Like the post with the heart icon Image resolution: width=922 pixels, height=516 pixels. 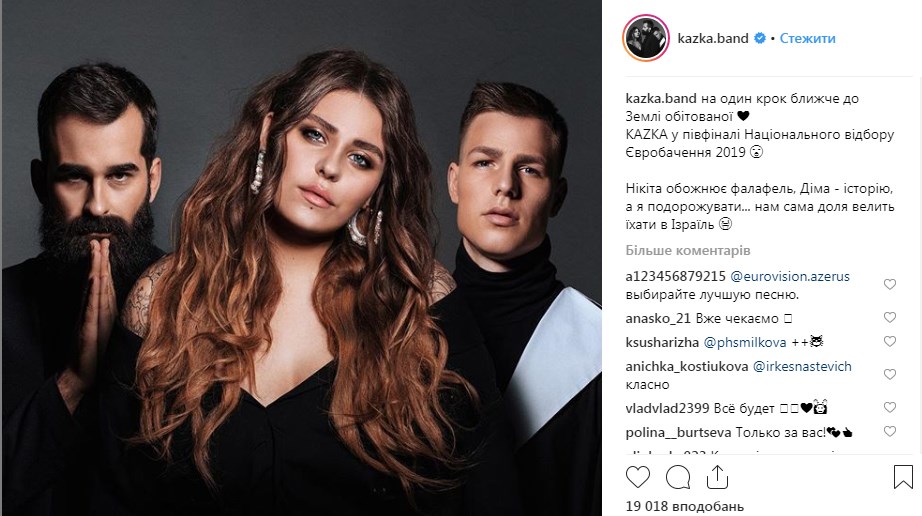click(x=637, y=477)
